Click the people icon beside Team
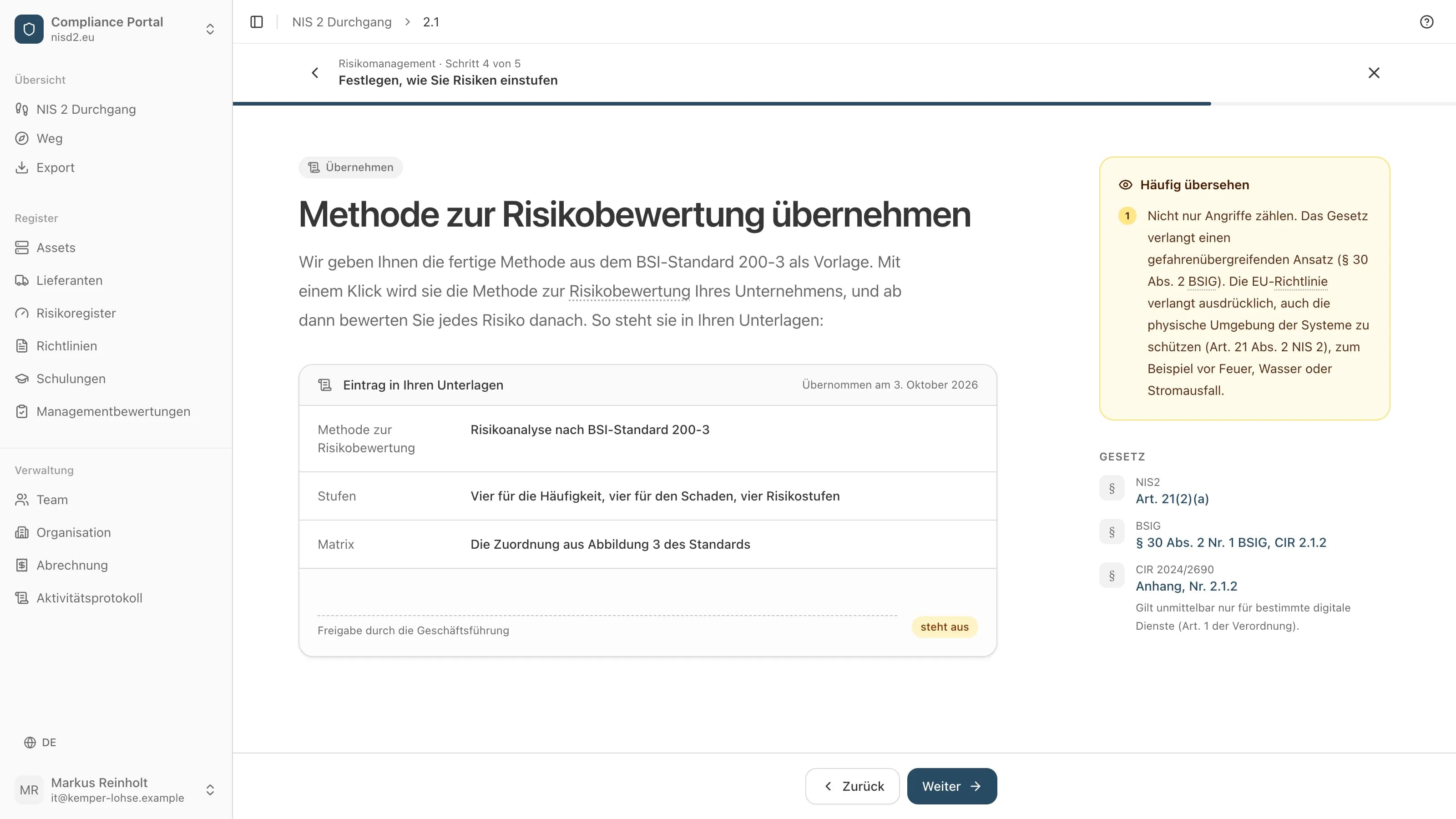The image size is (1456, 819). (22, 500)
